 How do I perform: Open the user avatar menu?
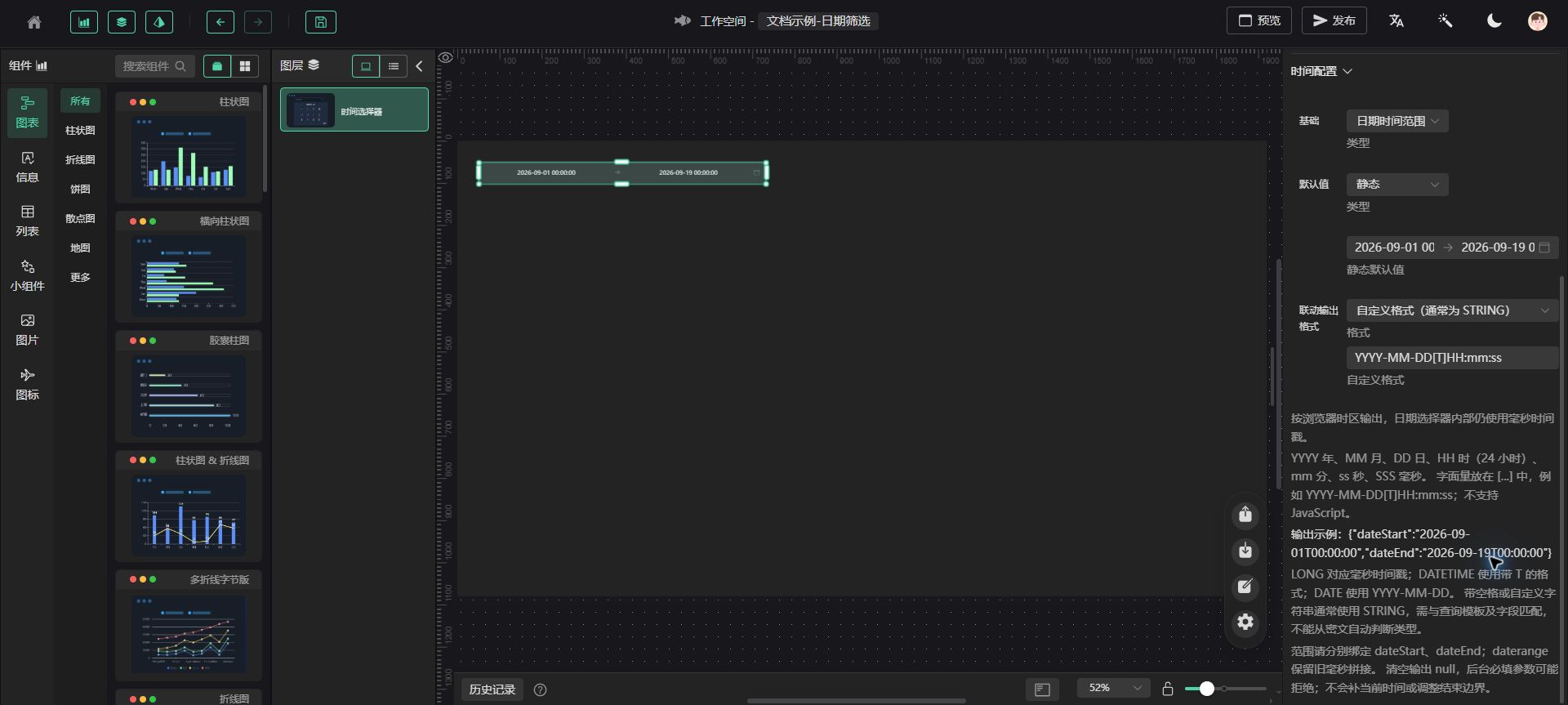[x=1538, y=21]
